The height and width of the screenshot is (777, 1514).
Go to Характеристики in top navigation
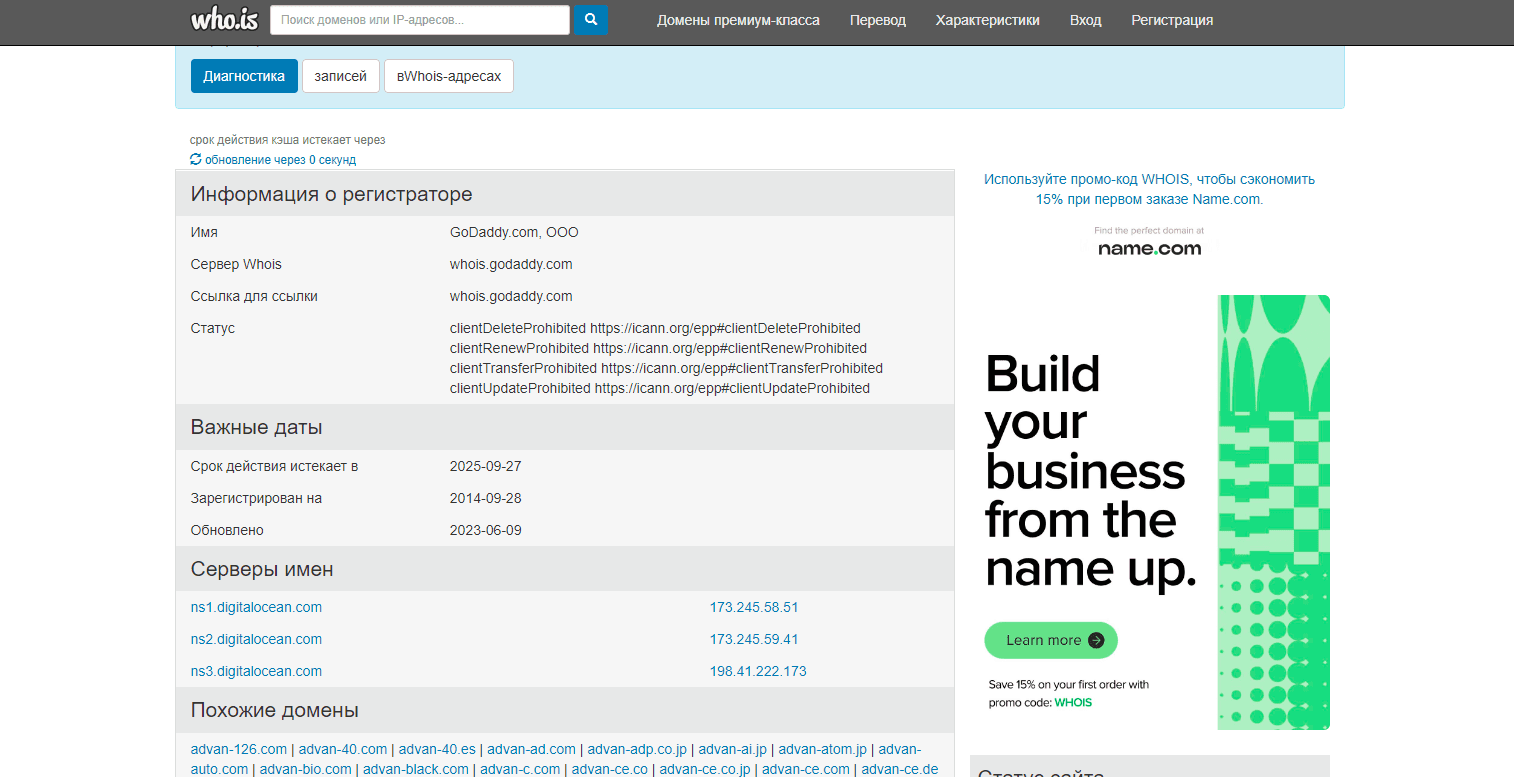coord(987,20)
